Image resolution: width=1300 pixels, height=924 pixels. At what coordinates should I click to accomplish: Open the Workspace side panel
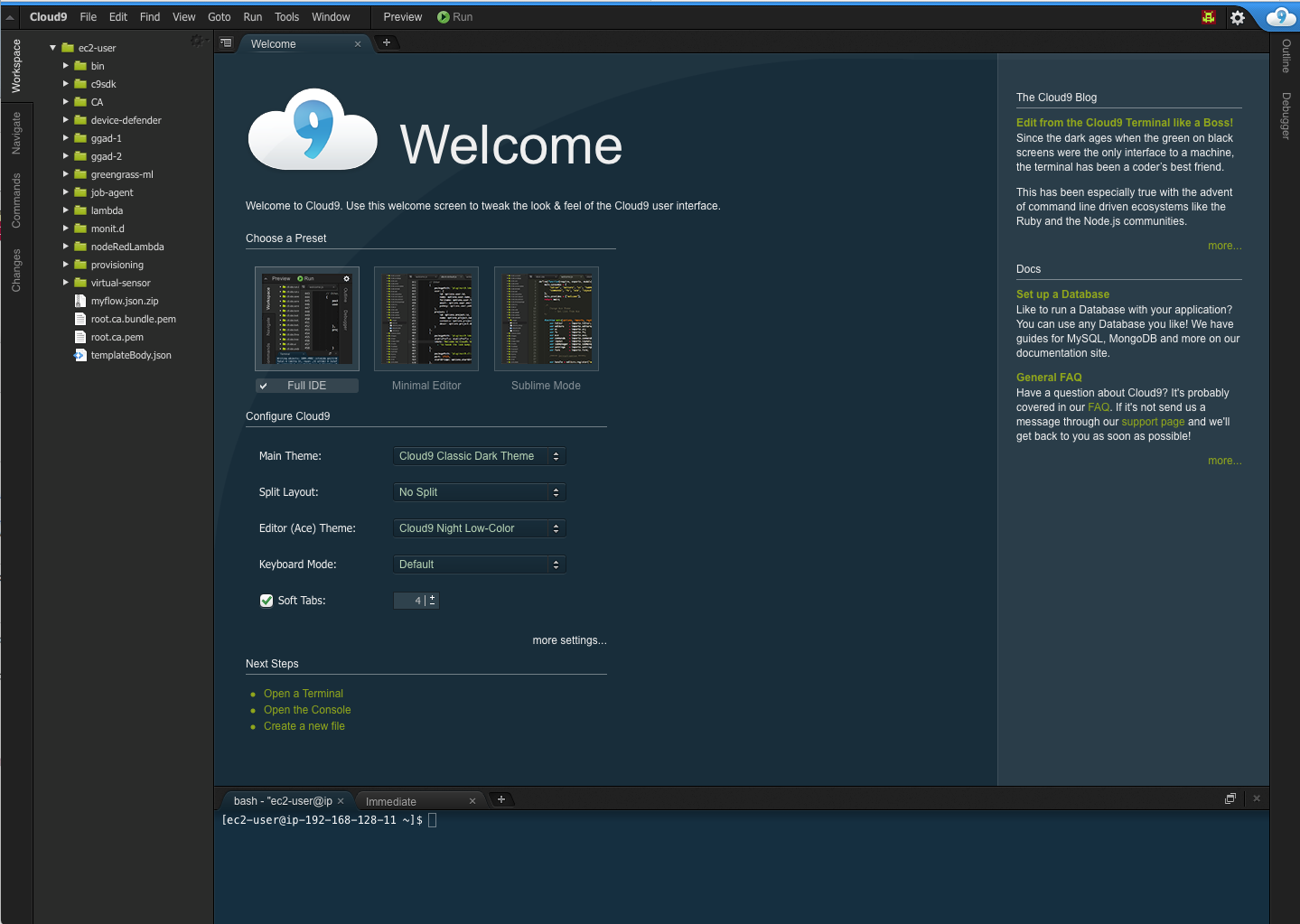pyautogui.click(x=16, y=66)
